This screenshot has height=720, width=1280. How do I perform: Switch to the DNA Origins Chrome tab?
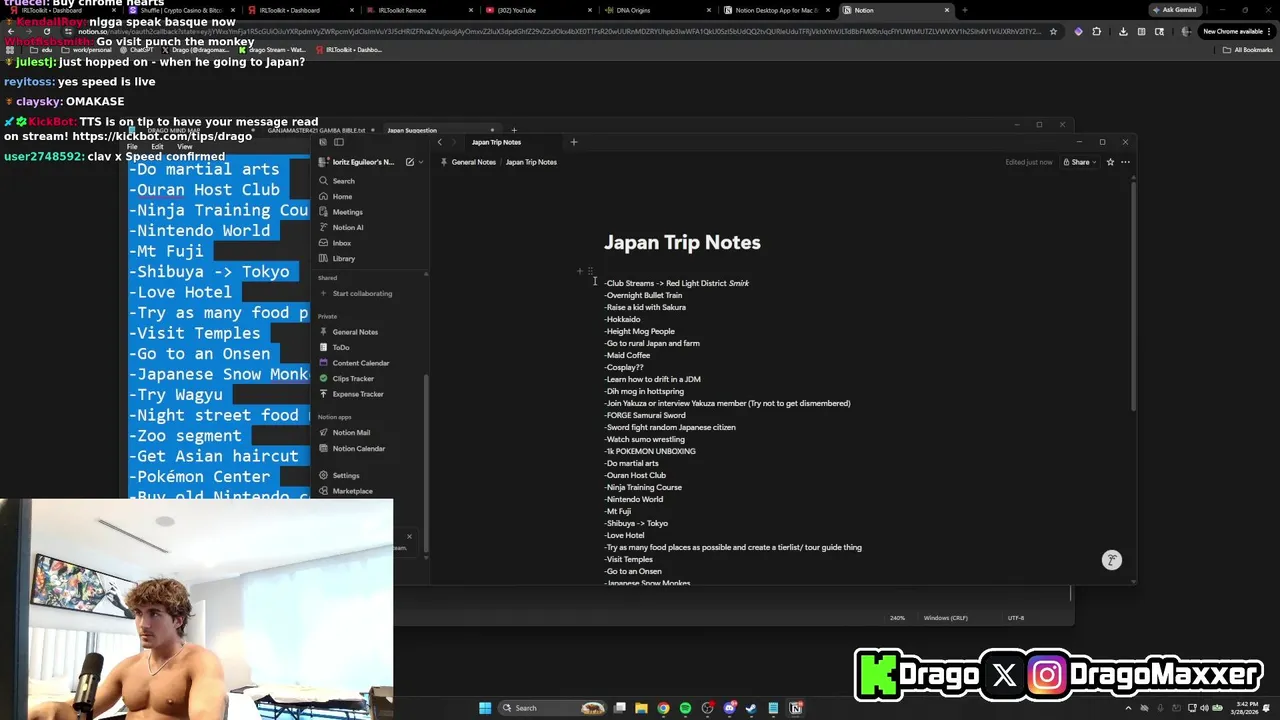655,10
